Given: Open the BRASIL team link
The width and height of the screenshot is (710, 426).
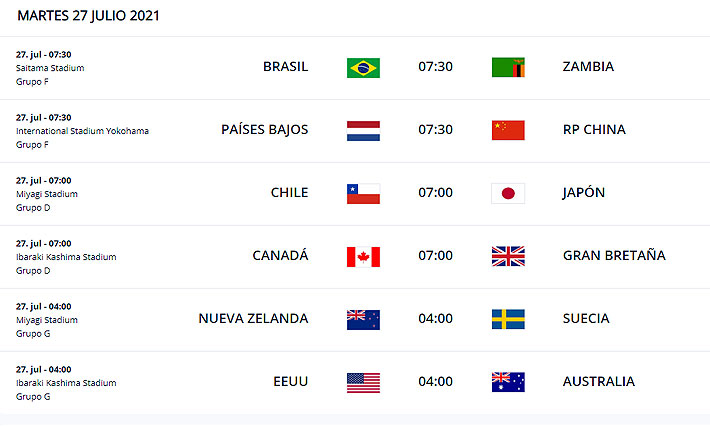Looking at the screenshot, I should [x=285, y=67].
